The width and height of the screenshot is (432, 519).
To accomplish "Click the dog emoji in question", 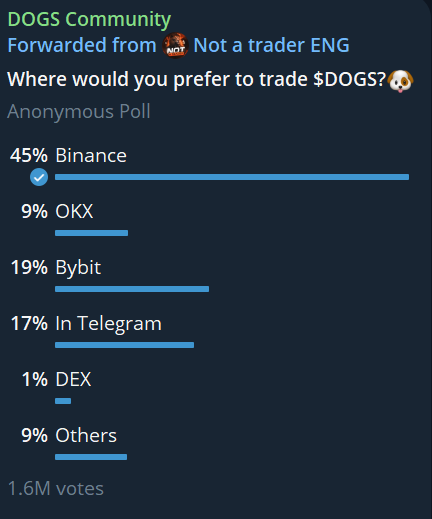I will pyautogui.click(x=400, y=81).
